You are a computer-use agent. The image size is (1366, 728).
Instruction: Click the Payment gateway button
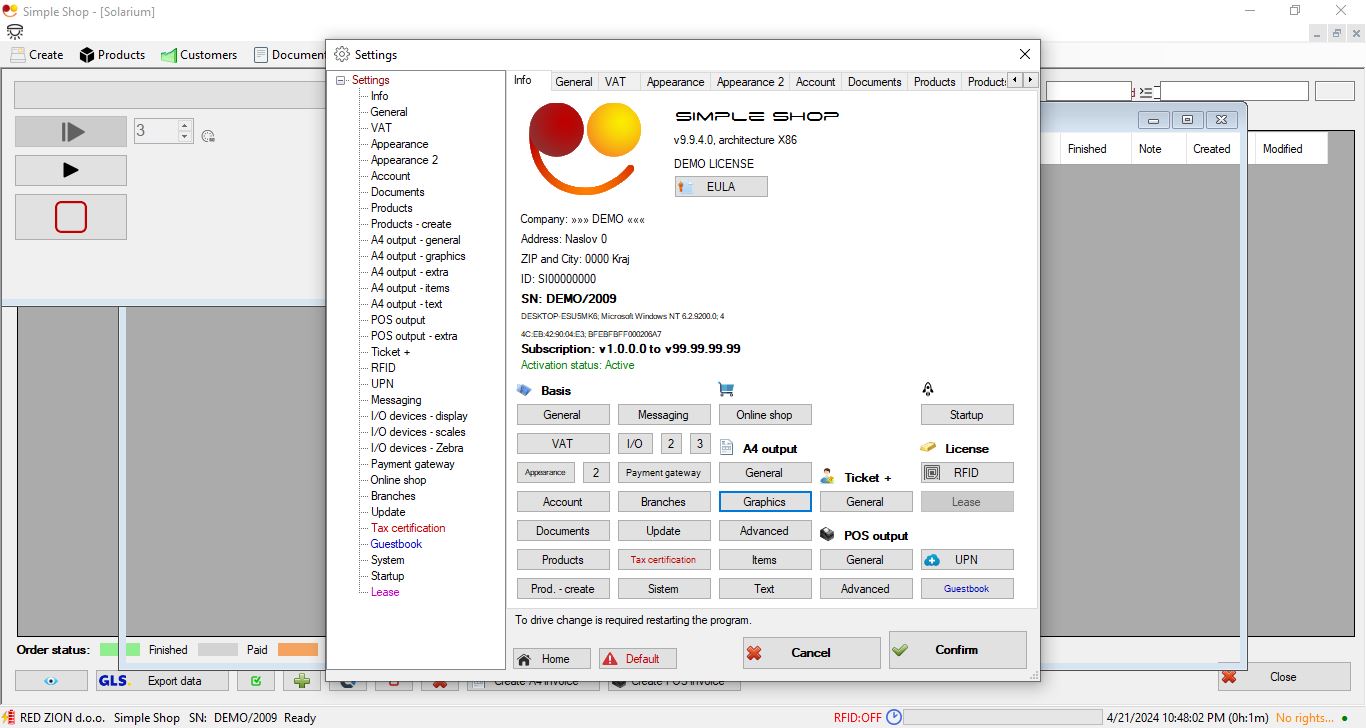click(664, 473)
